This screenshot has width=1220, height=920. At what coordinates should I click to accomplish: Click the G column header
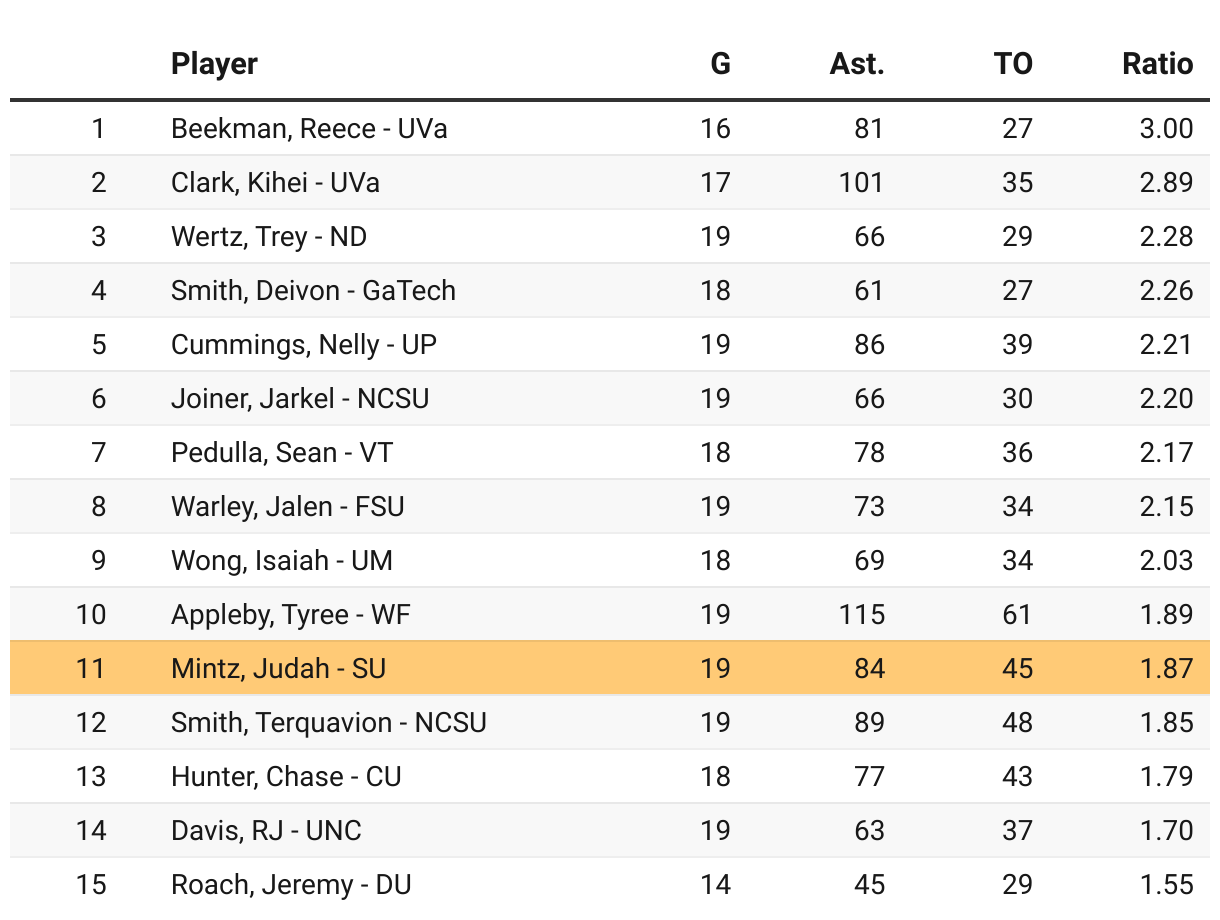click(x=720, y=64)
